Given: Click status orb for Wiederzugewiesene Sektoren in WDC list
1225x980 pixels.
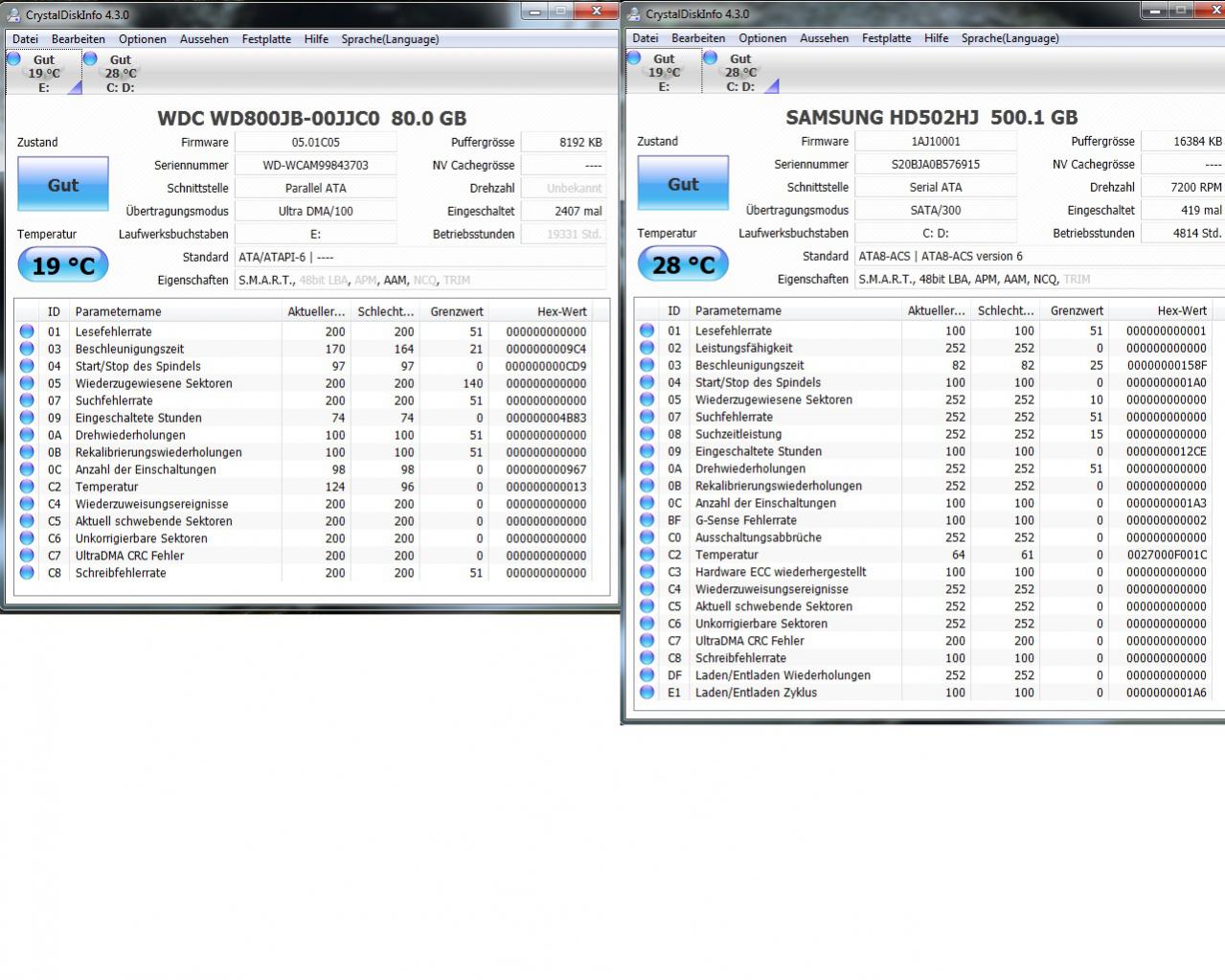Looking at the screenshot, I should click(27, 383).
